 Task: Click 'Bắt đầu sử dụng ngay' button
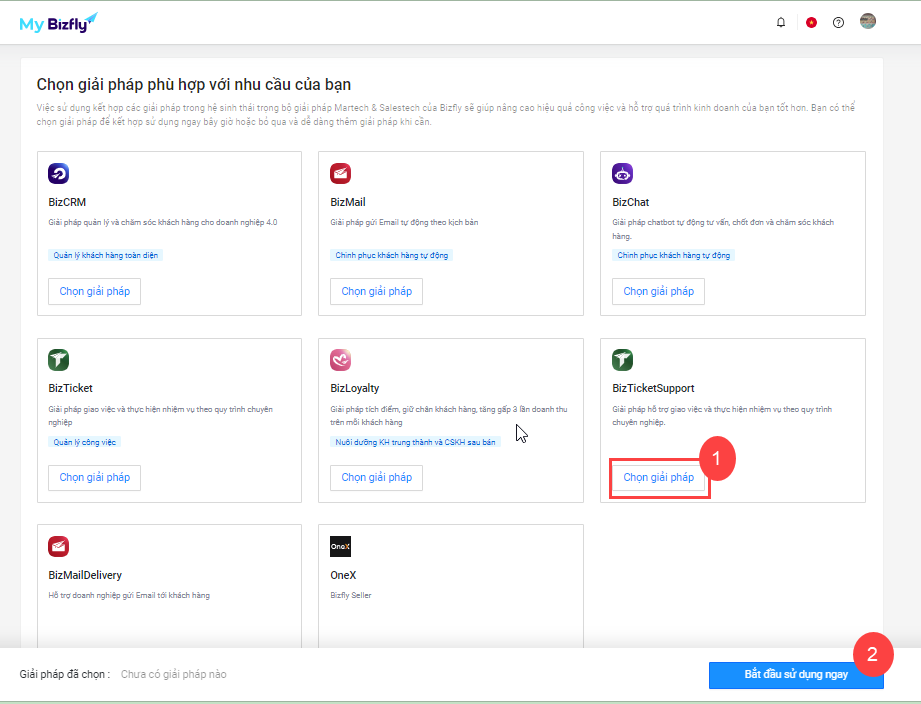tap(796, 675)
